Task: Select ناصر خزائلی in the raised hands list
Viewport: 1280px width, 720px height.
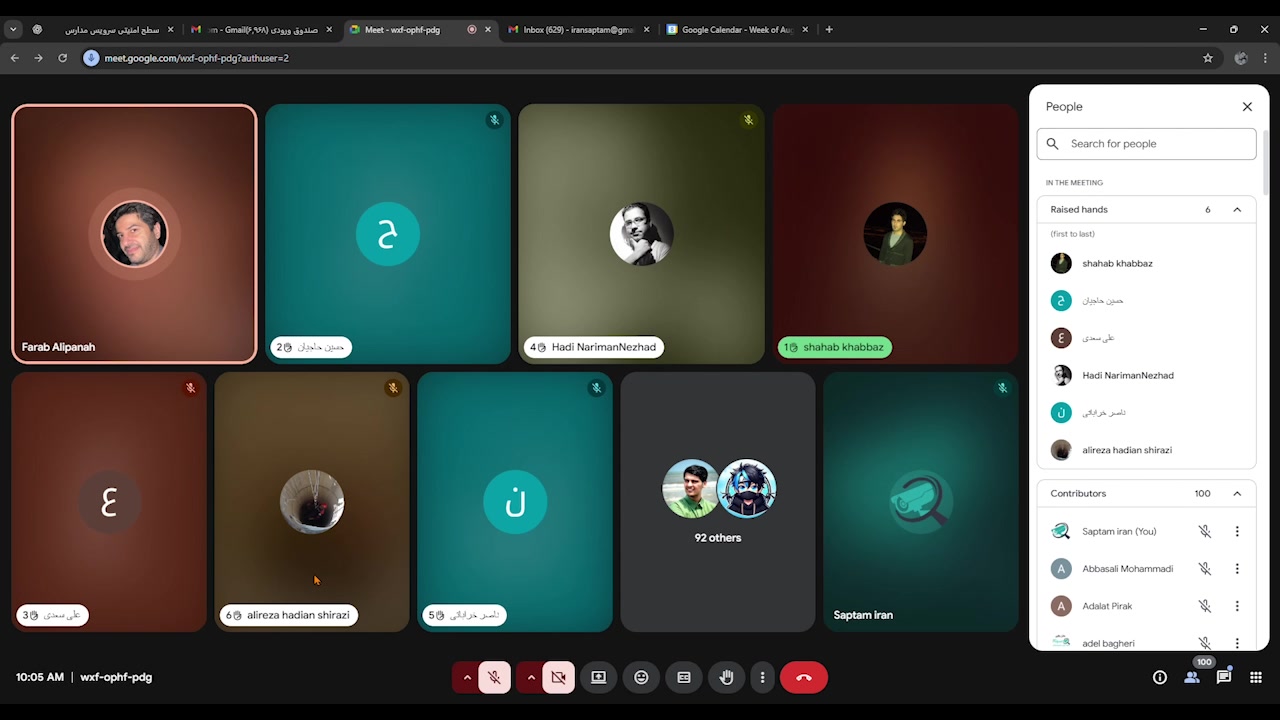Action: 1146,412
